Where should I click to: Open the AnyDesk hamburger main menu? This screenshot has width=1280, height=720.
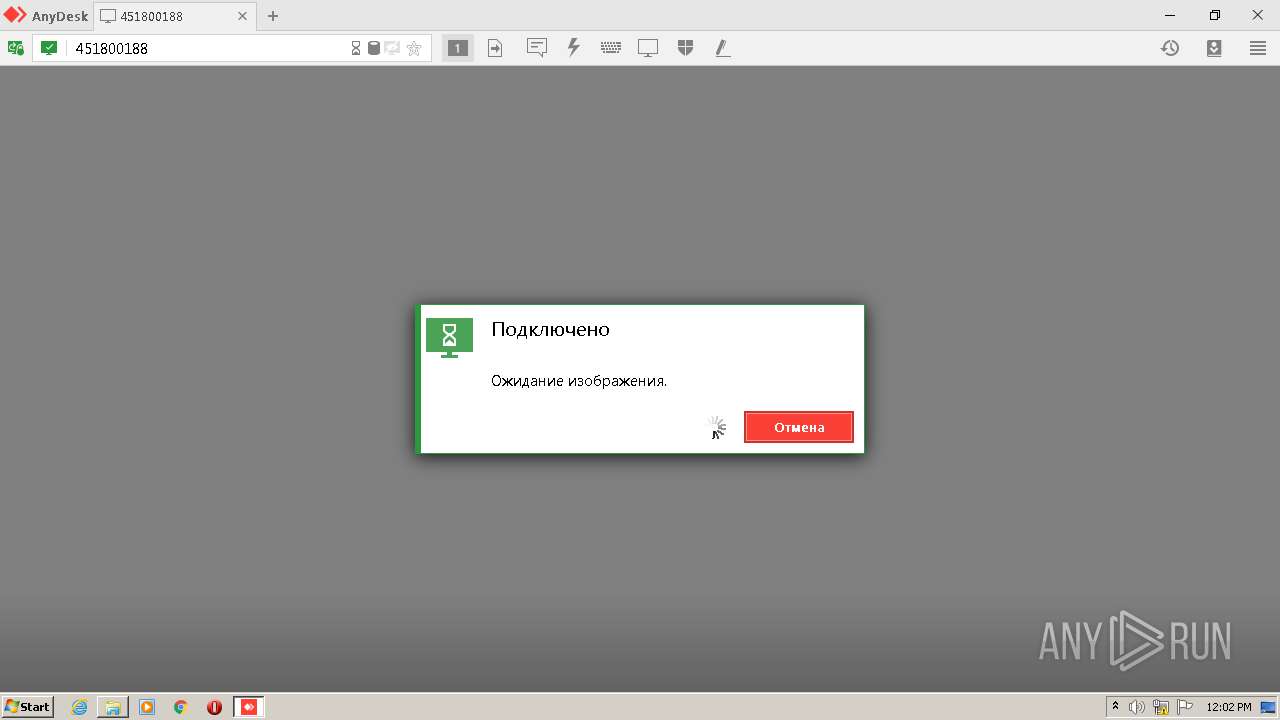[1258, 48]
